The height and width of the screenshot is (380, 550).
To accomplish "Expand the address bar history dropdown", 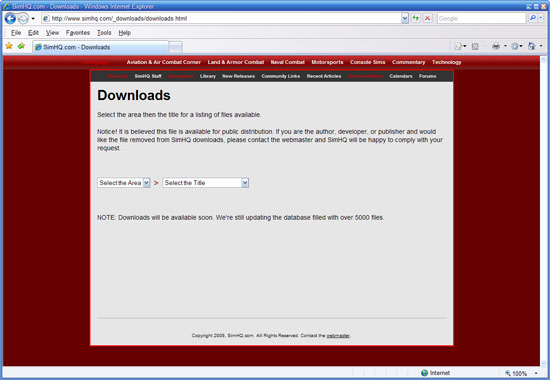I will click(405, 18).
